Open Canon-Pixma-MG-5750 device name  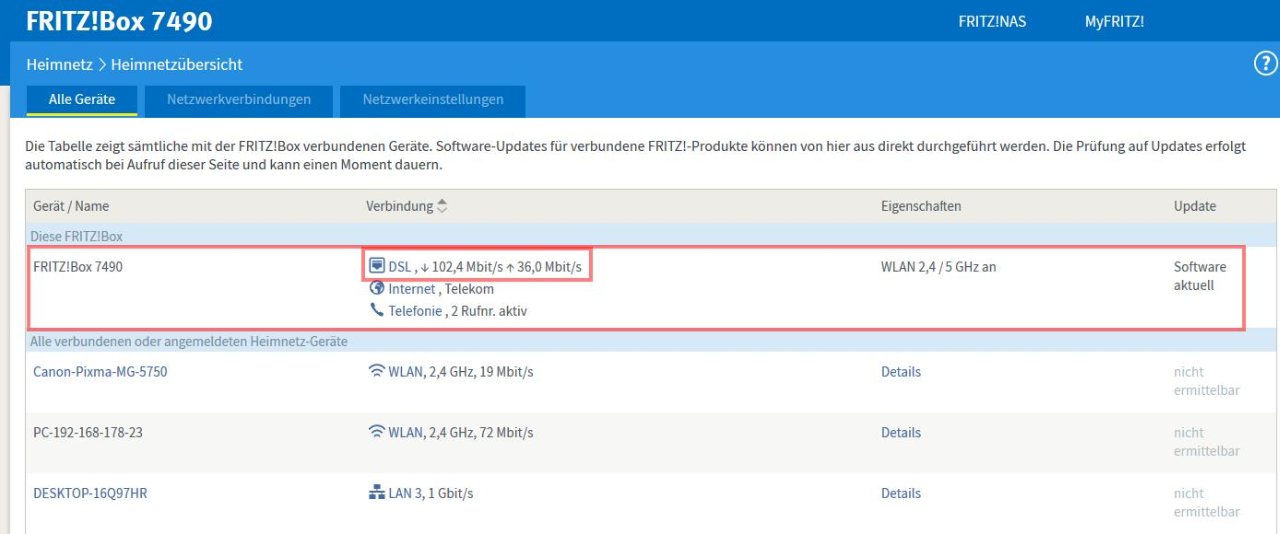[100, 371]
